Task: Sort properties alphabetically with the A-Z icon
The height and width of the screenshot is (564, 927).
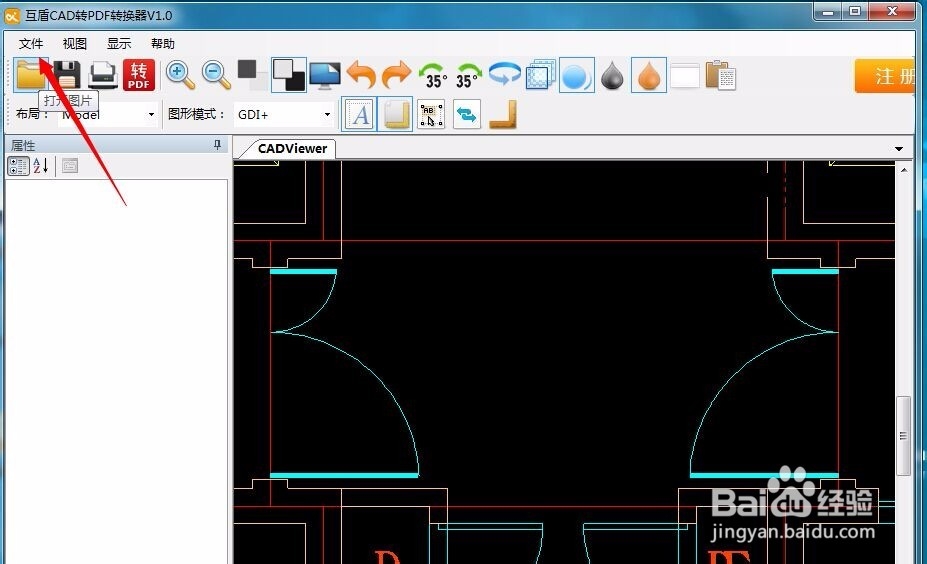Action: coord(40,166)
